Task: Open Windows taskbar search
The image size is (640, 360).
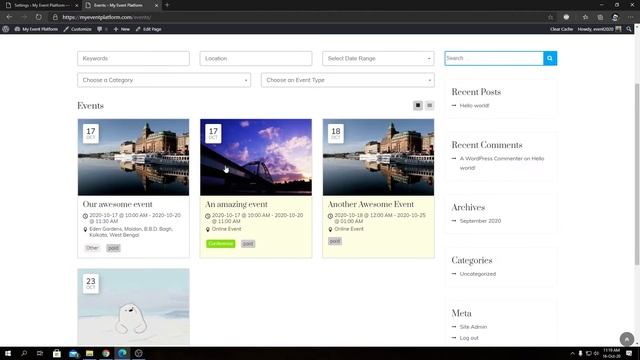Action: pos(24,353)
